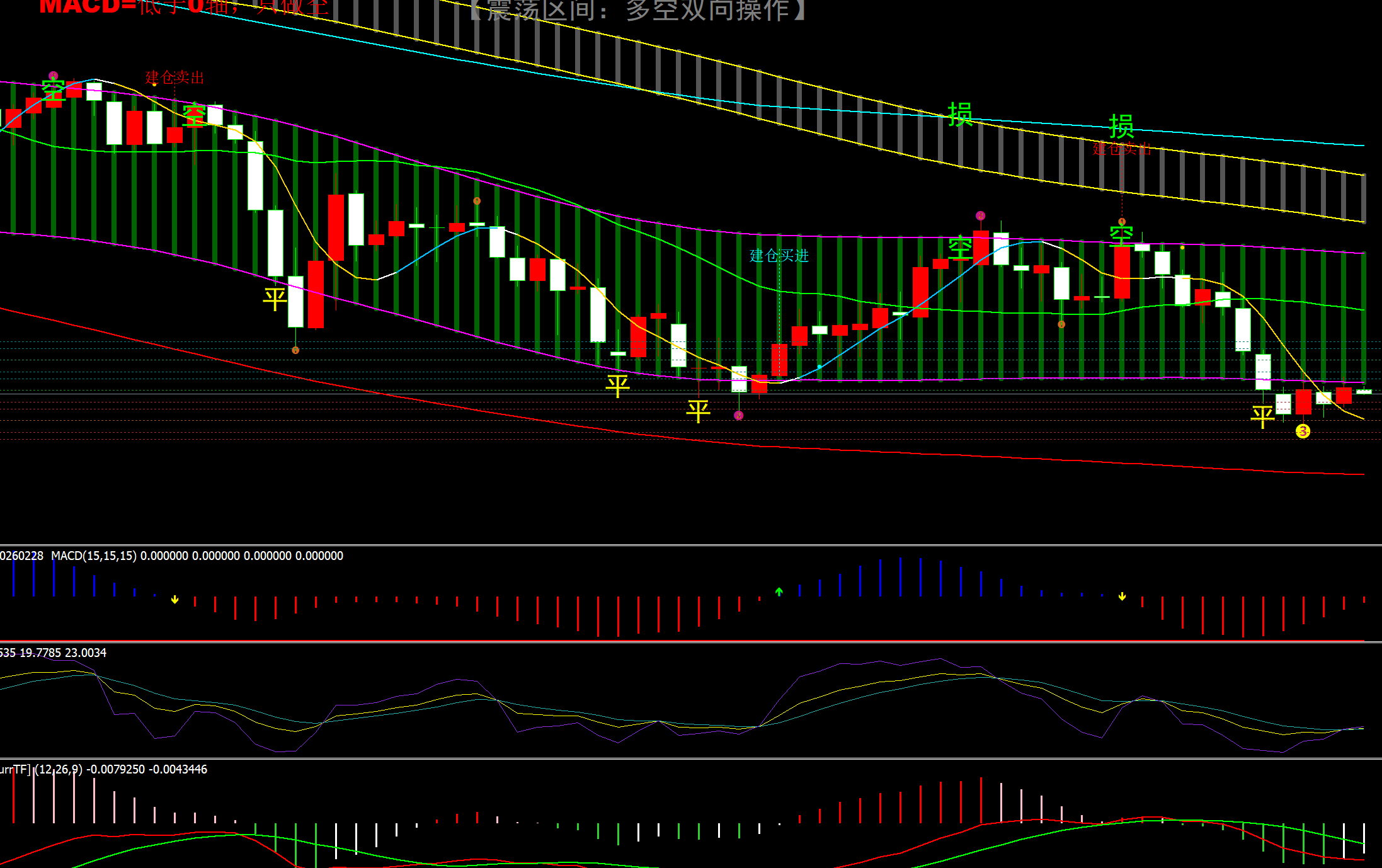Click the first yellow 平 marker after the big drop
Screen dimensions: 1382x868
click(275, 299)
